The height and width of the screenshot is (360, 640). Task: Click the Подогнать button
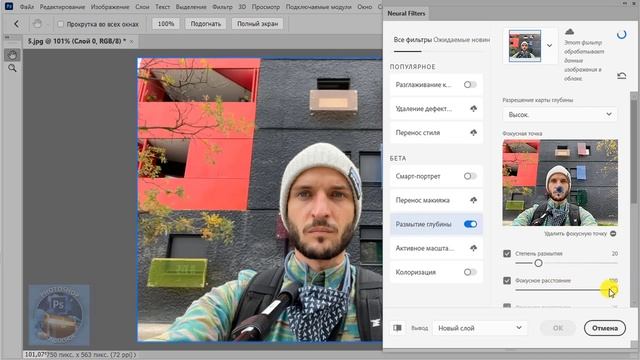[205, 24]
